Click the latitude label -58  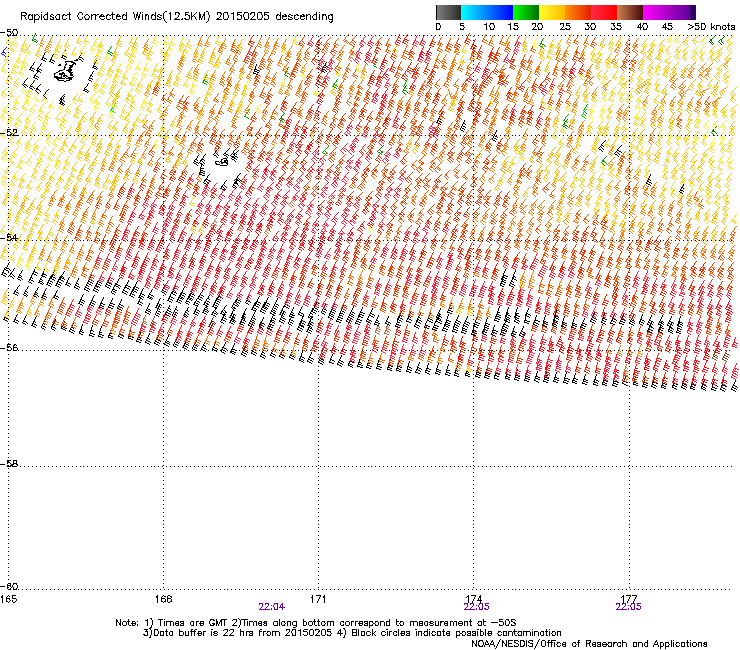coord(9,464)
